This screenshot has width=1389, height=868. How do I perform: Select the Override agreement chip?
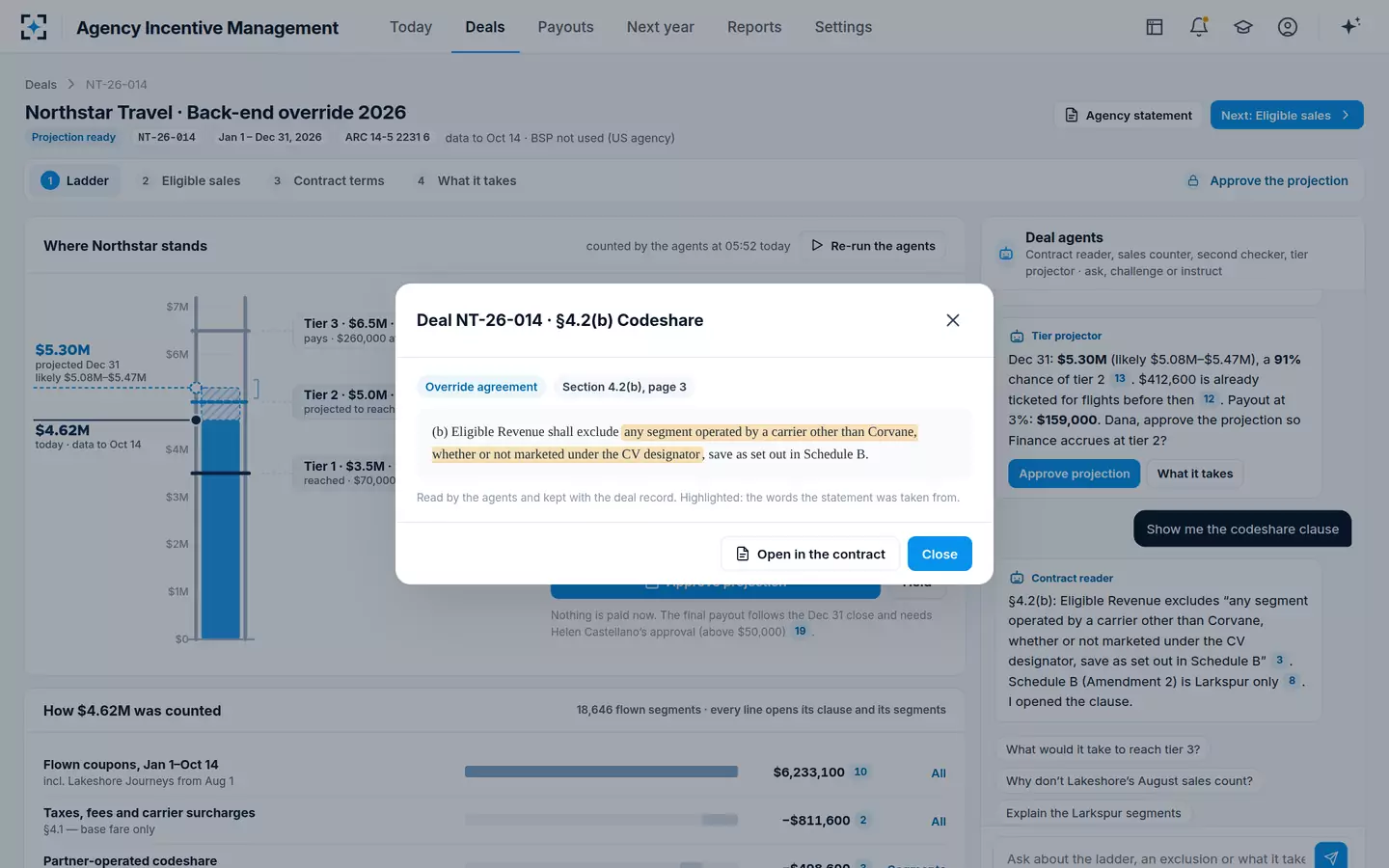(x=481, y=387)
